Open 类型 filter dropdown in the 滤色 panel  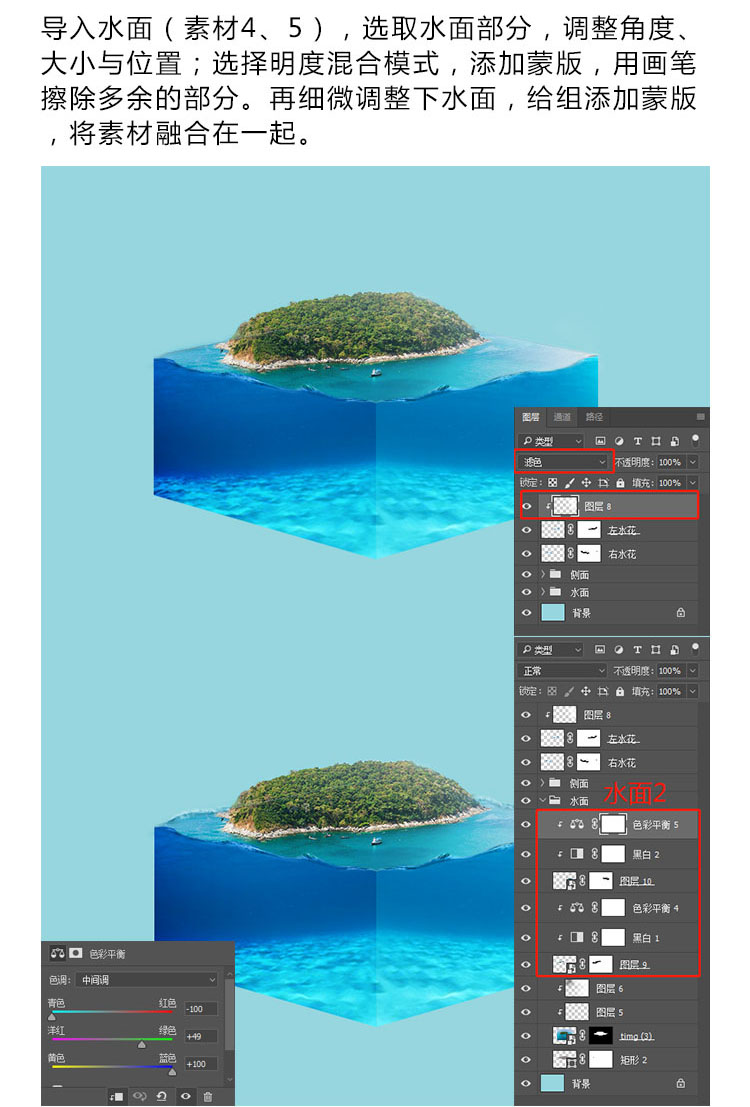point(552,441)
